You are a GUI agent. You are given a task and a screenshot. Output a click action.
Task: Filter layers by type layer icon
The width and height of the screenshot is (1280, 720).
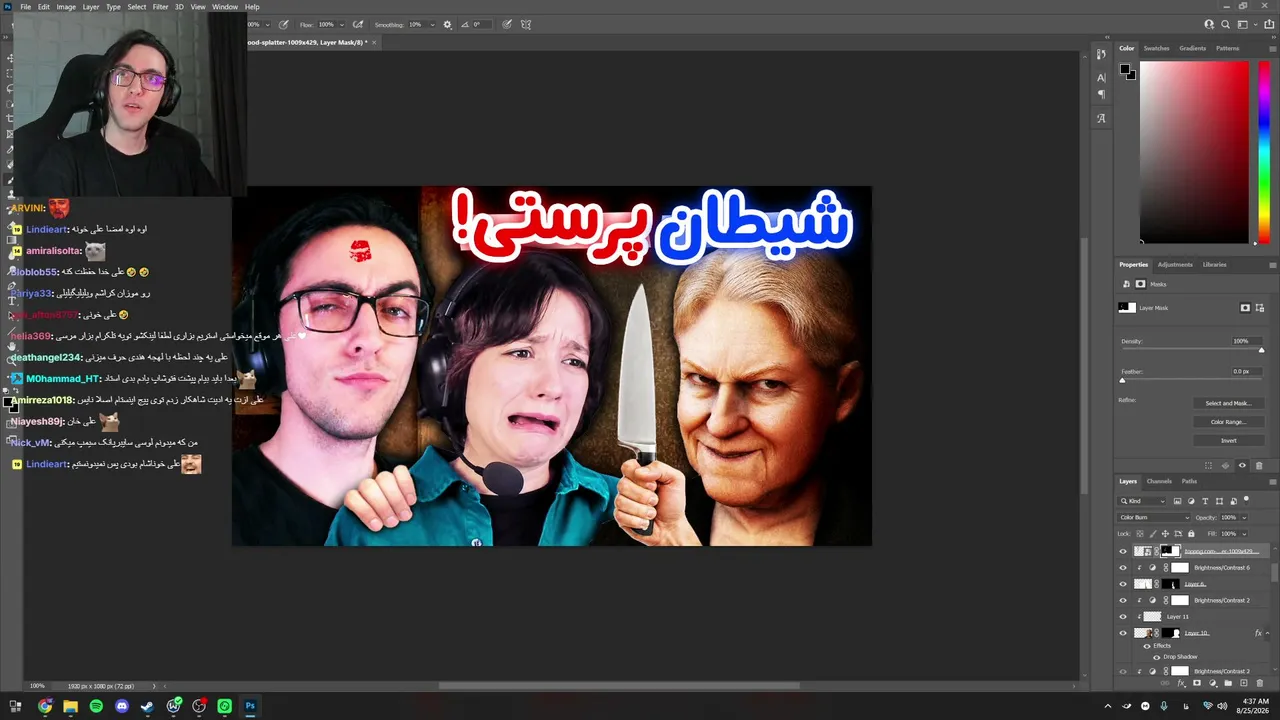pyautogui.click(x=1205, y=501)
